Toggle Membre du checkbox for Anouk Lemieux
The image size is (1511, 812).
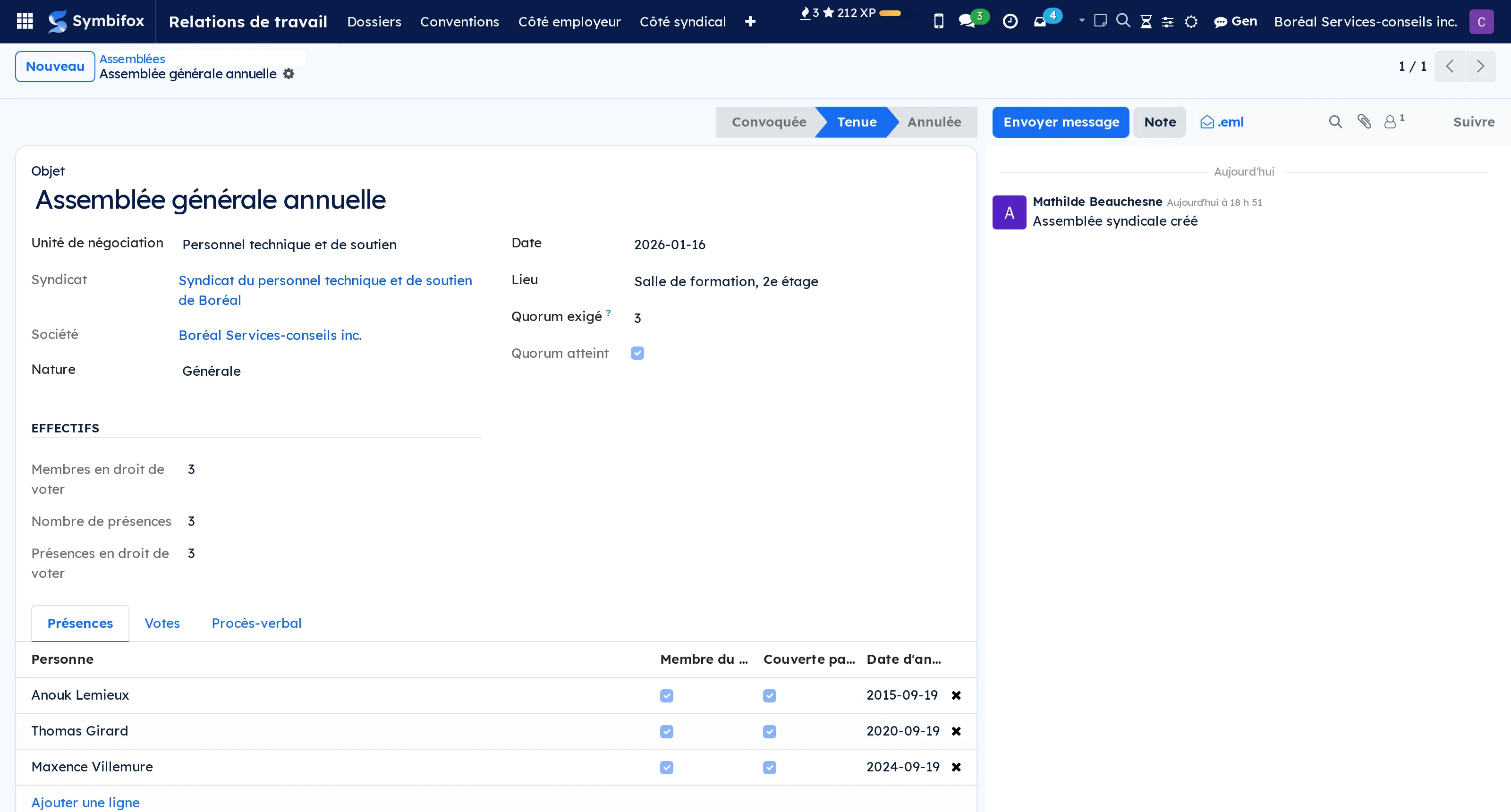666,695
